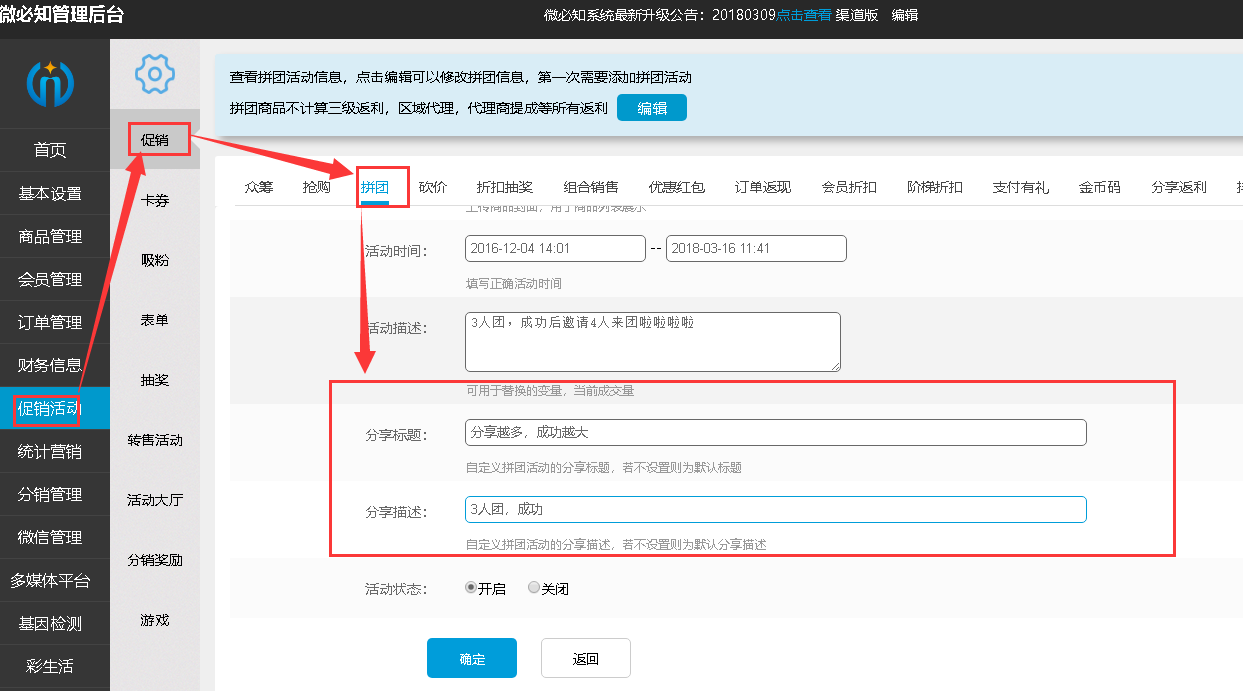The width and height of the screenshot is (1243, 691).
Task: Click the 分享描述 input field
Action: pos(775,509)
